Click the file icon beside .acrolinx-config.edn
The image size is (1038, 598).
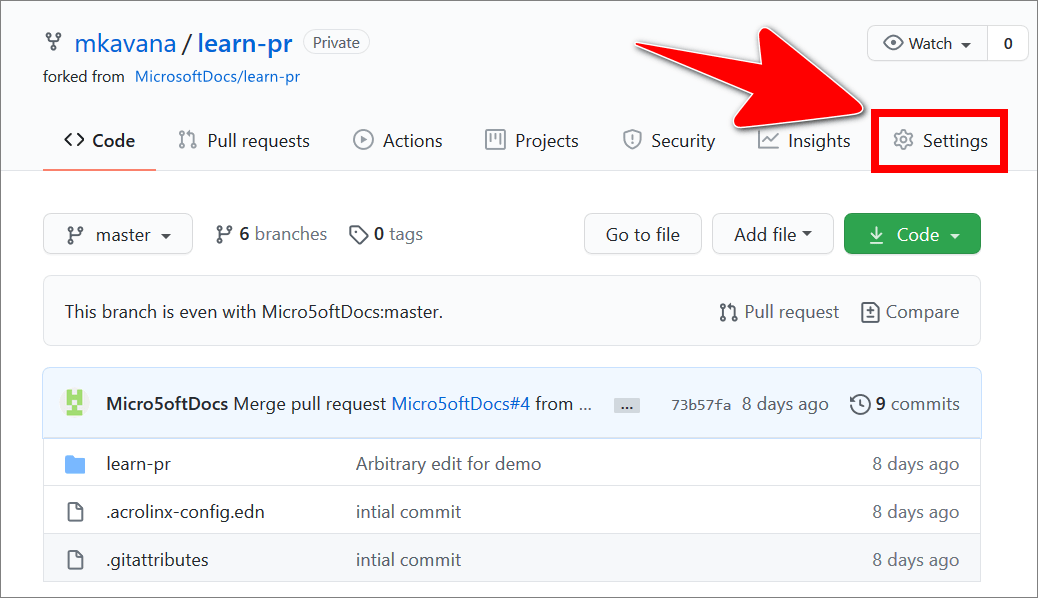75,512
